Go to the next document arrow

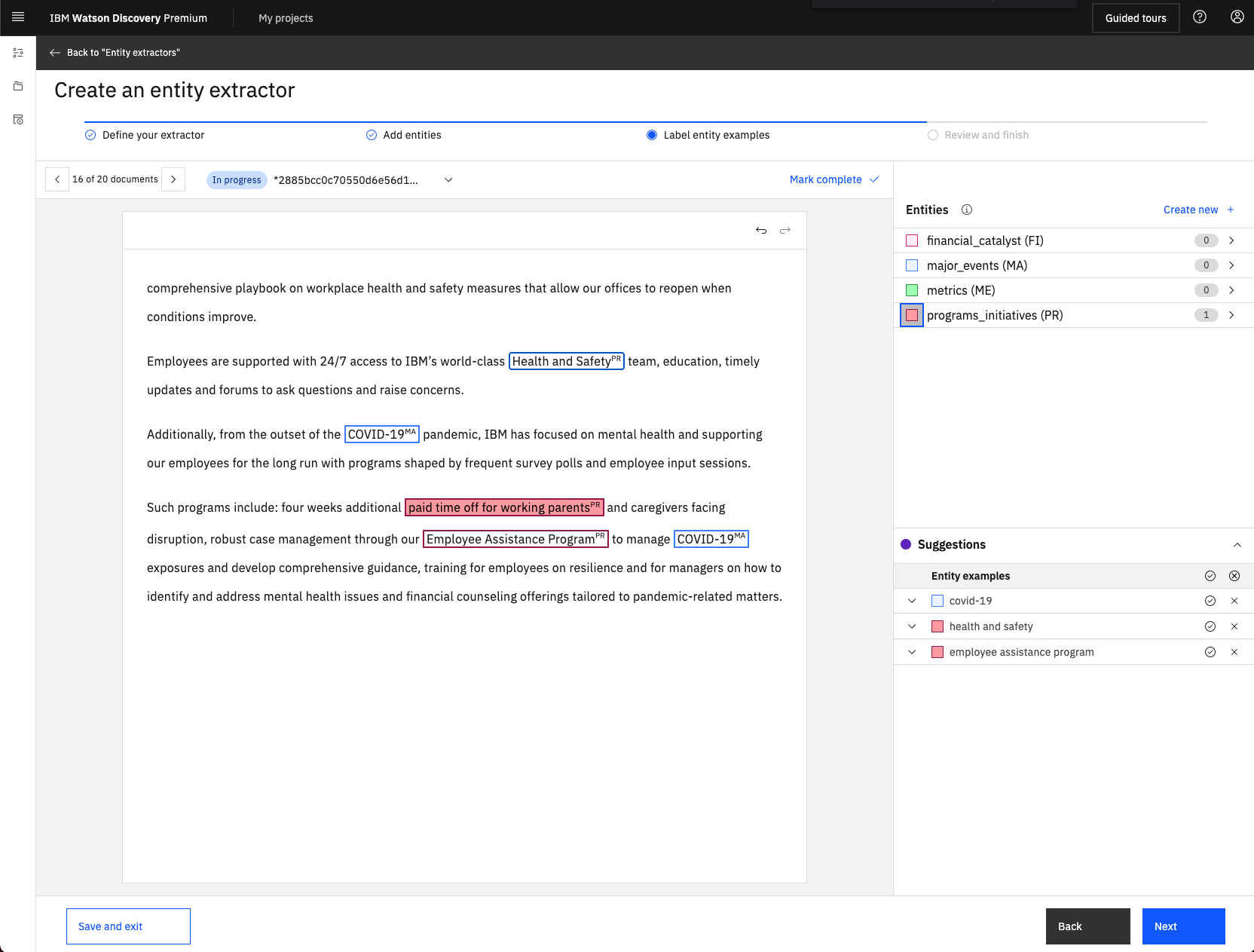tap(173, 179)
